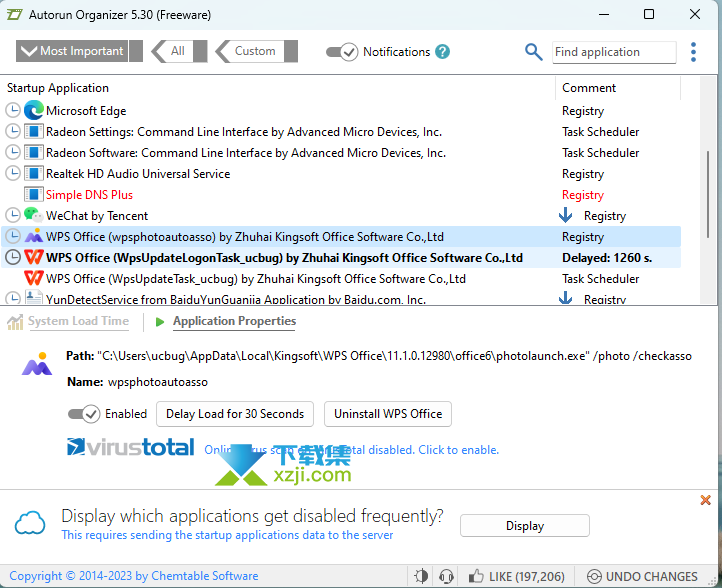Click the Autorun Organizer title bar logo

click(x=14, y=15)
